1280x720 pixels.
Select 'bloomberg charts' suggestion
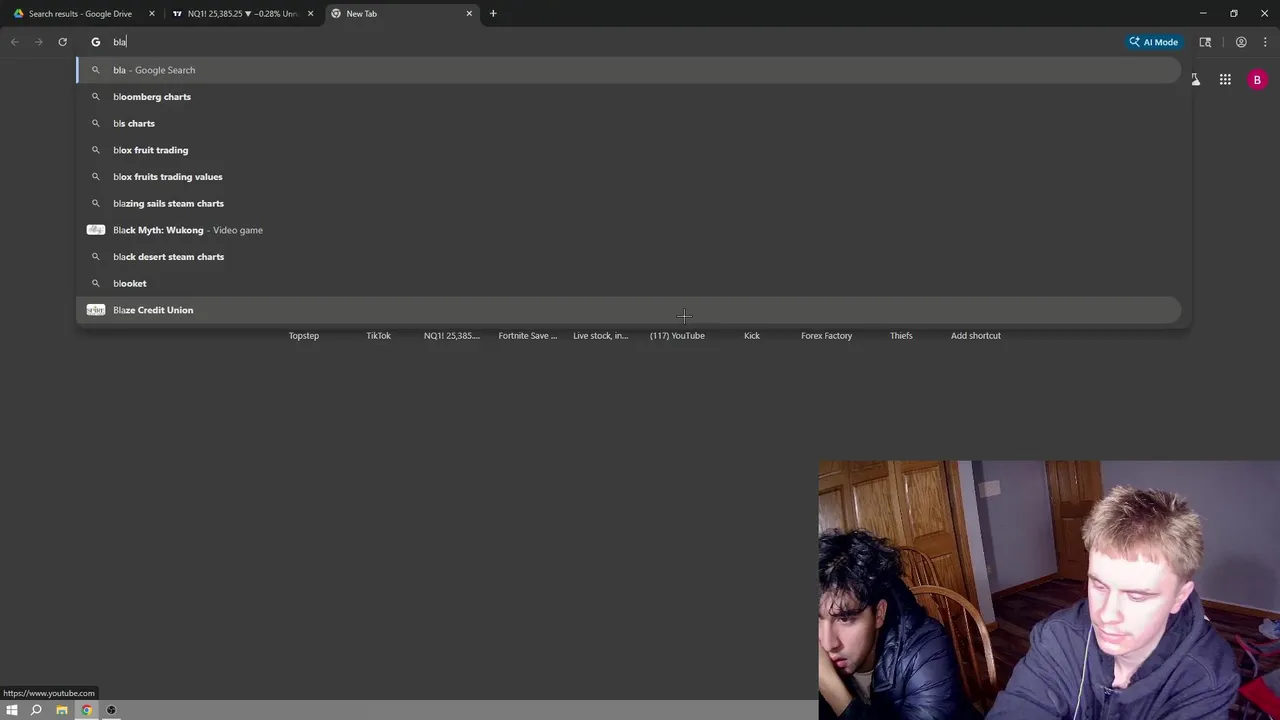click(628, 97)
